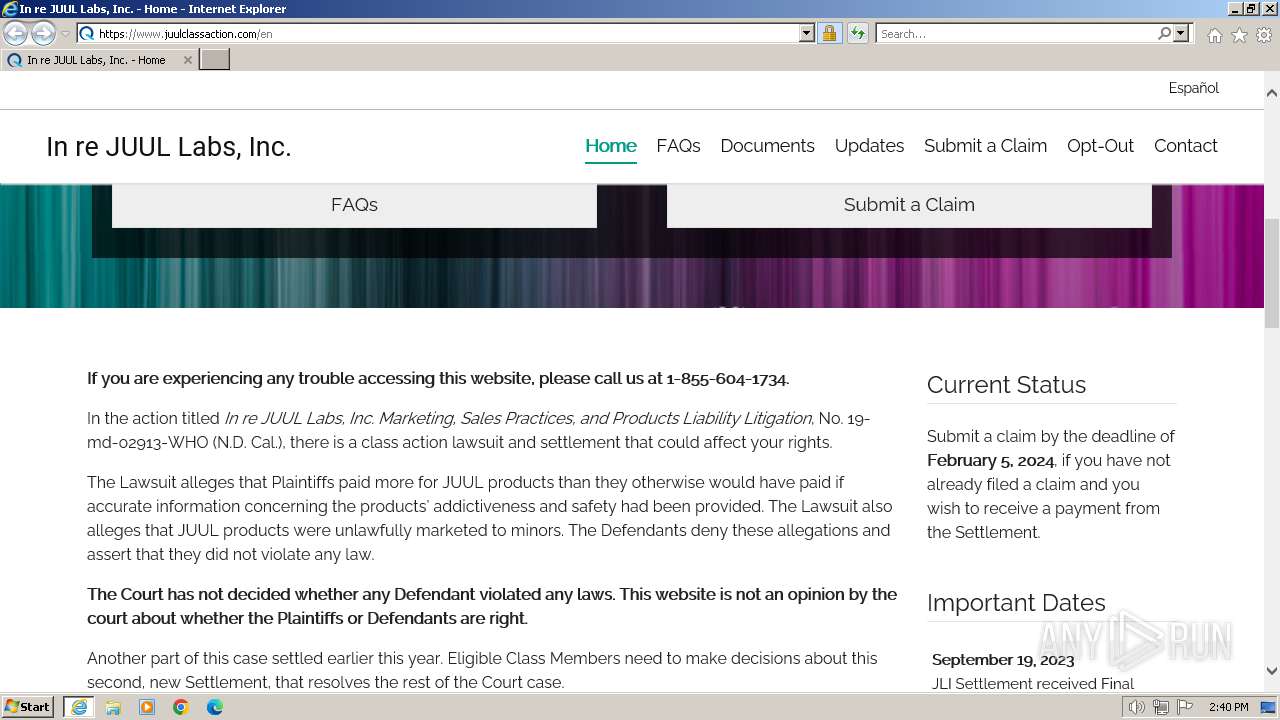Open the Windows Start button

pyautogui.click(x=28, y=707)
